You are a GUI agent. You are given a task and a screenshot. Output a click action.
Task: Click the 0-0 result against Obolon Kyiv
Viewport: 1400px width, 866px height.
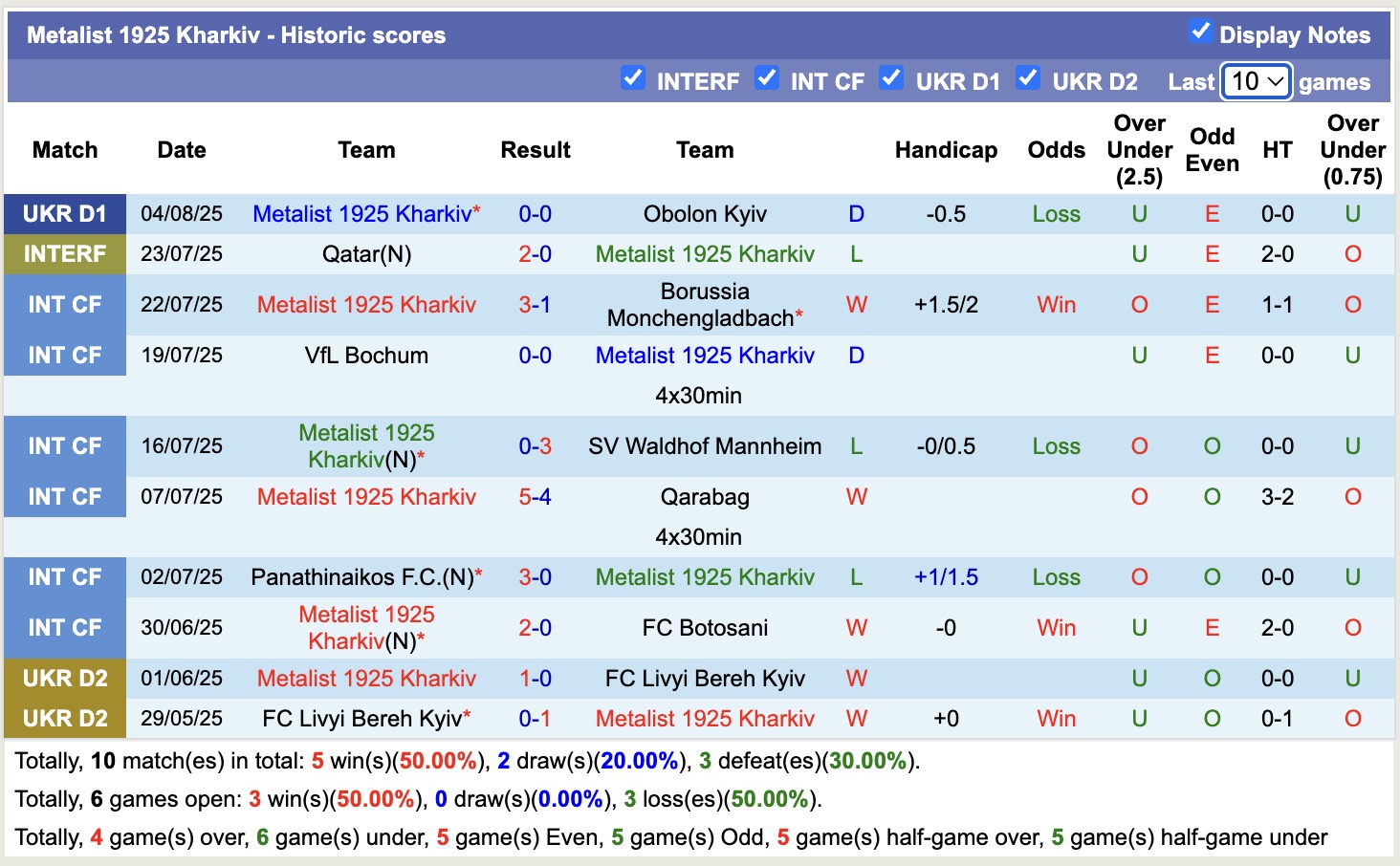point(535,214)
